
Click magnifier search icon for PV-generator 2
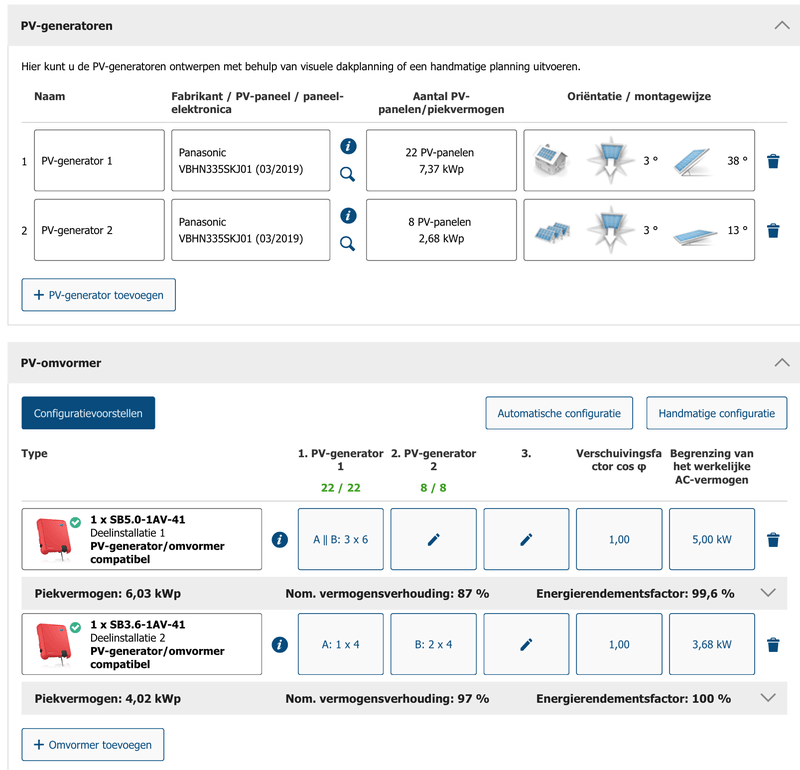[x=348, y=243]
